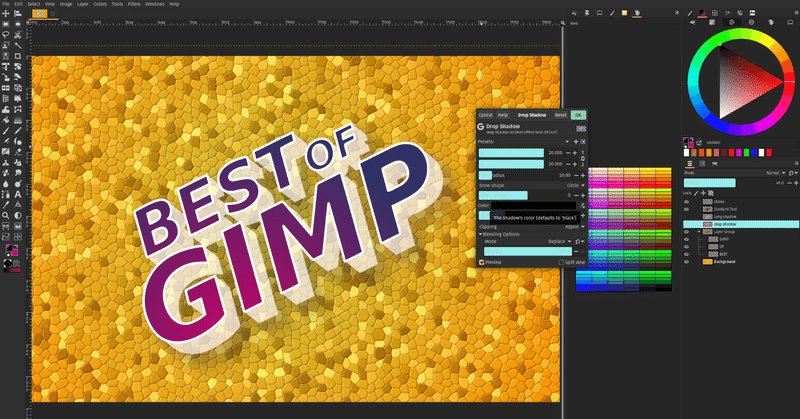
Task: Hide the stroke layer
Action: tap(686, 202)
